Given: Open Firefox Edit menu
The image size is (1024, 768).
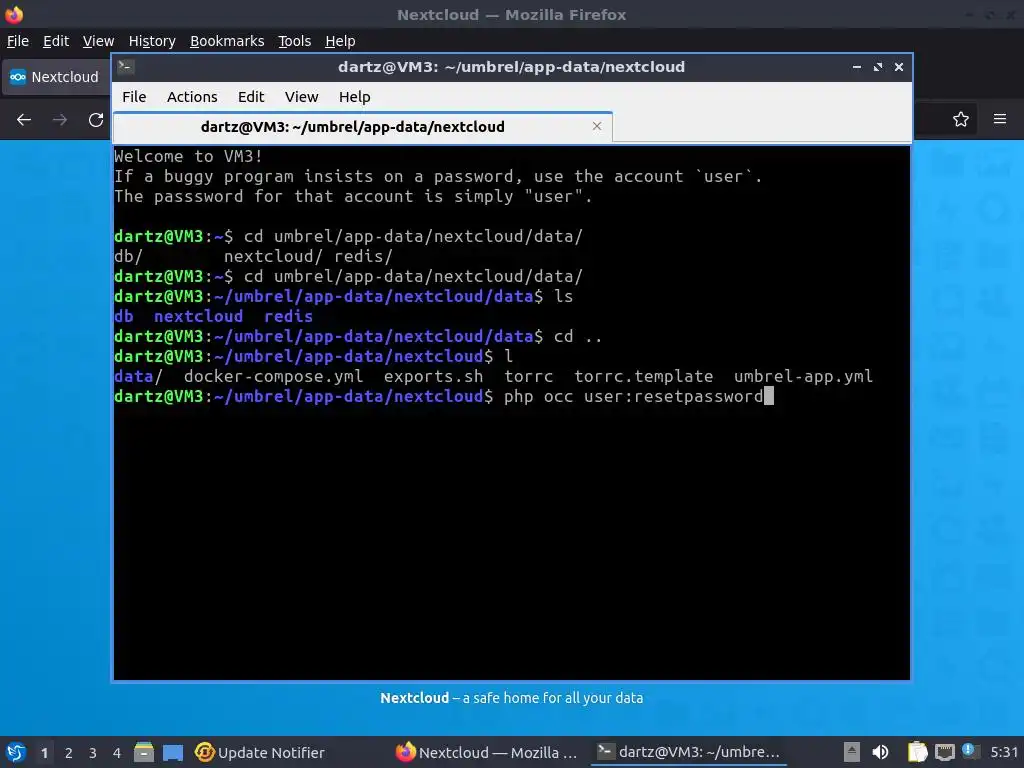Looking at the screenshot, I should pos(56,41).
